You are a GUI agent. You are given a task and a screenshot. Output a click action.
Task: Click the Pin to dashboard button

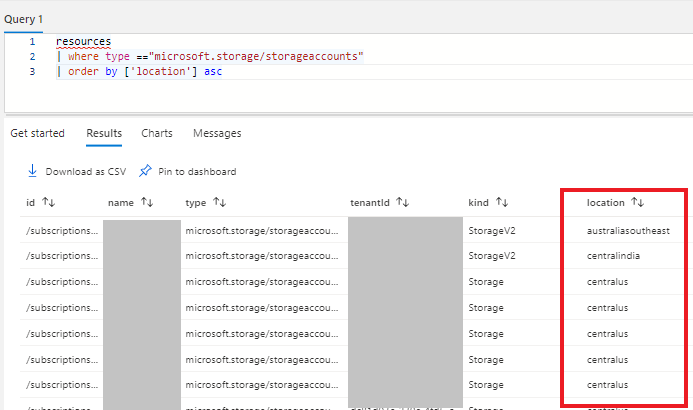pos(188,171)
